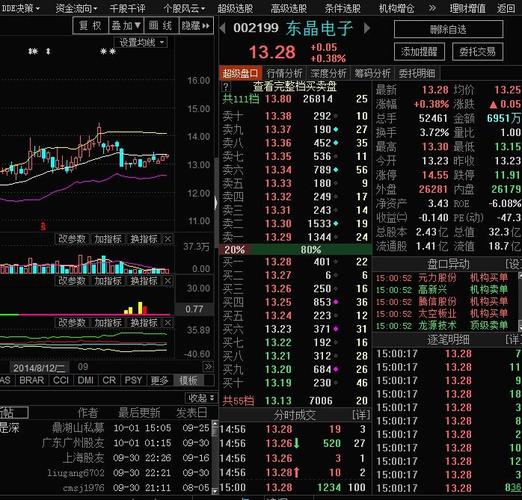Image resolution: width=522 pixels, height=500 pixels.
Task: Open 分时成交 detail link [详]
Action: (x=361, y=415)
